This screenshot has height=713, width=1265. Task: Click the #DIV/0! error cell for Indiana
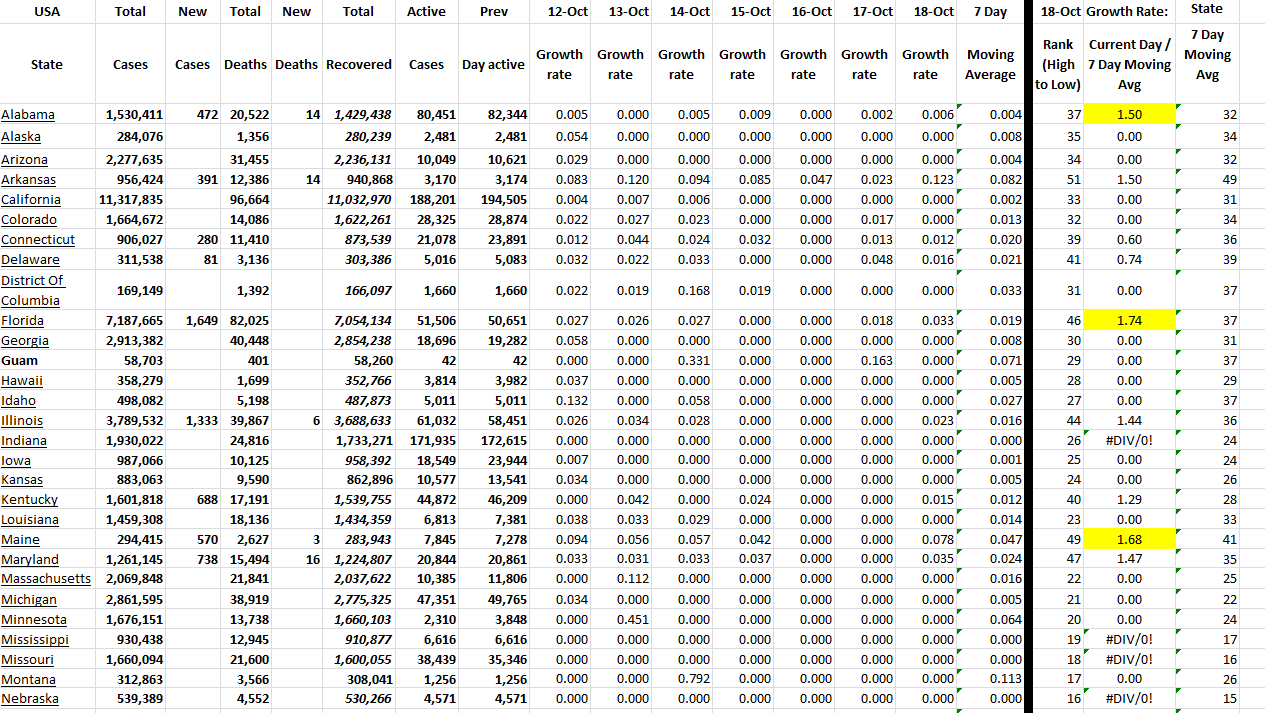(1130, 440)
